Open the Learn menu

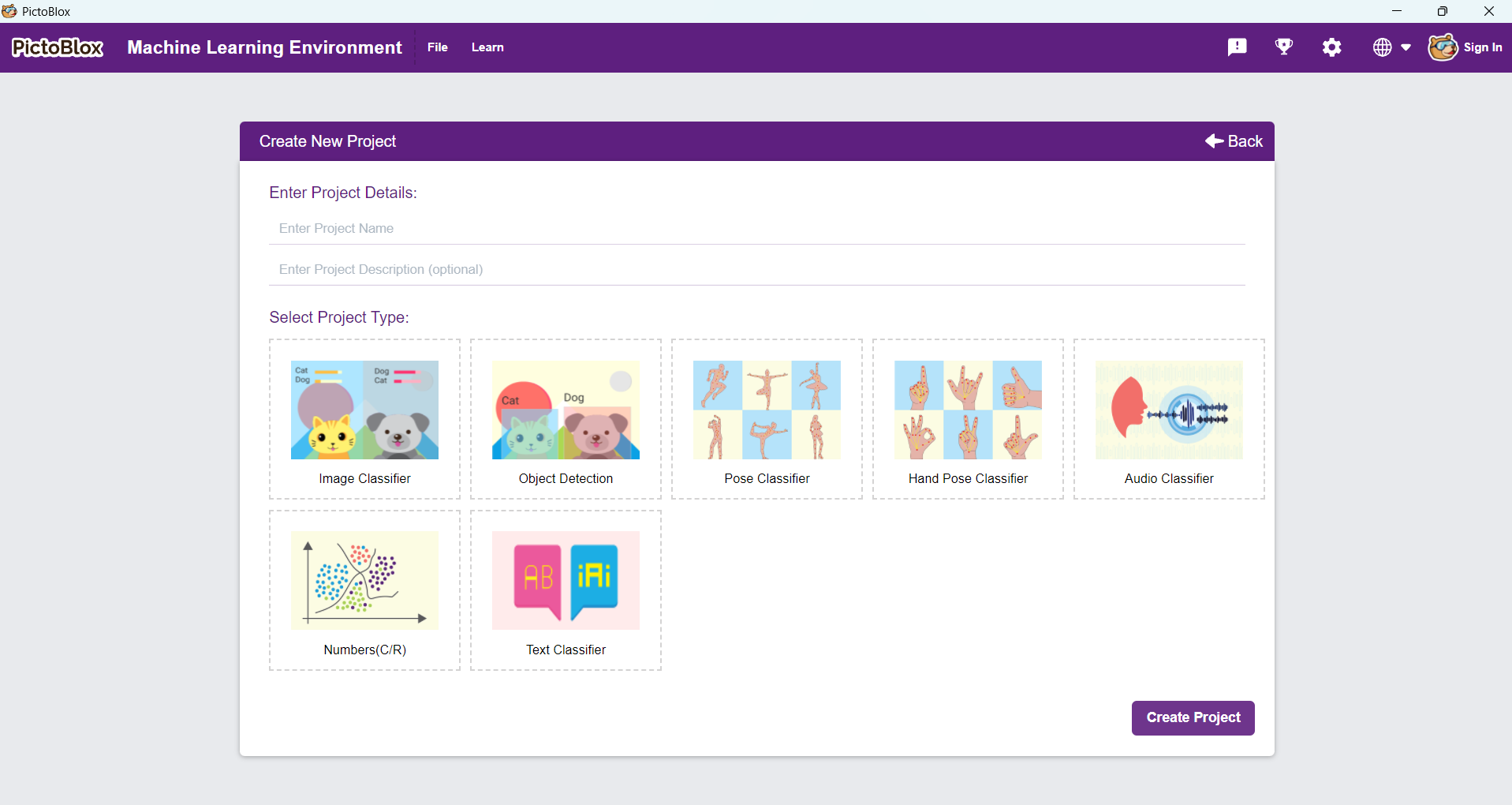click(x=487, y=47)
